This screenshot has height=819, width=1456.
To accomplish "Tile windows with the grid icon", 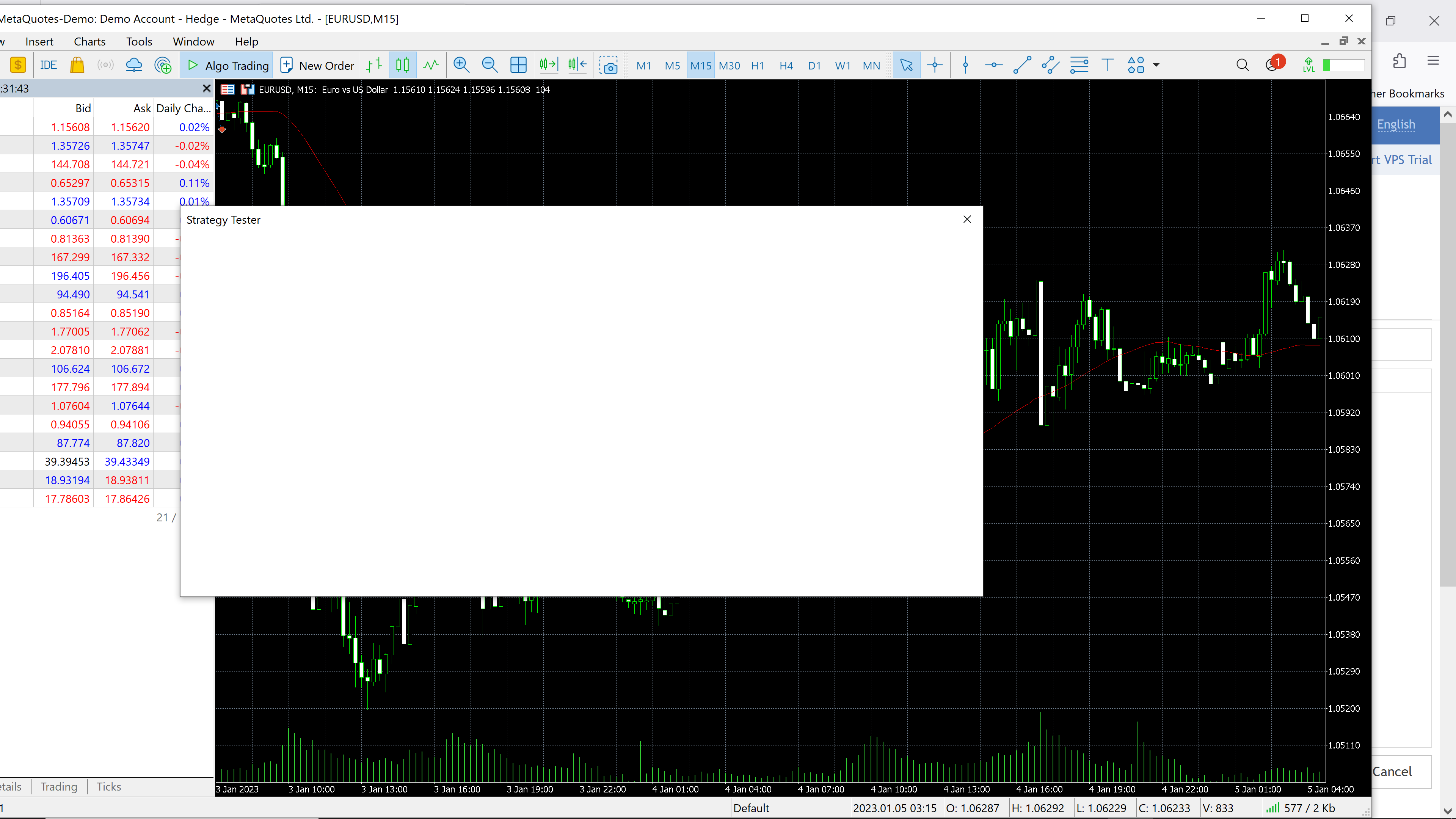I will tap(518, 65).
